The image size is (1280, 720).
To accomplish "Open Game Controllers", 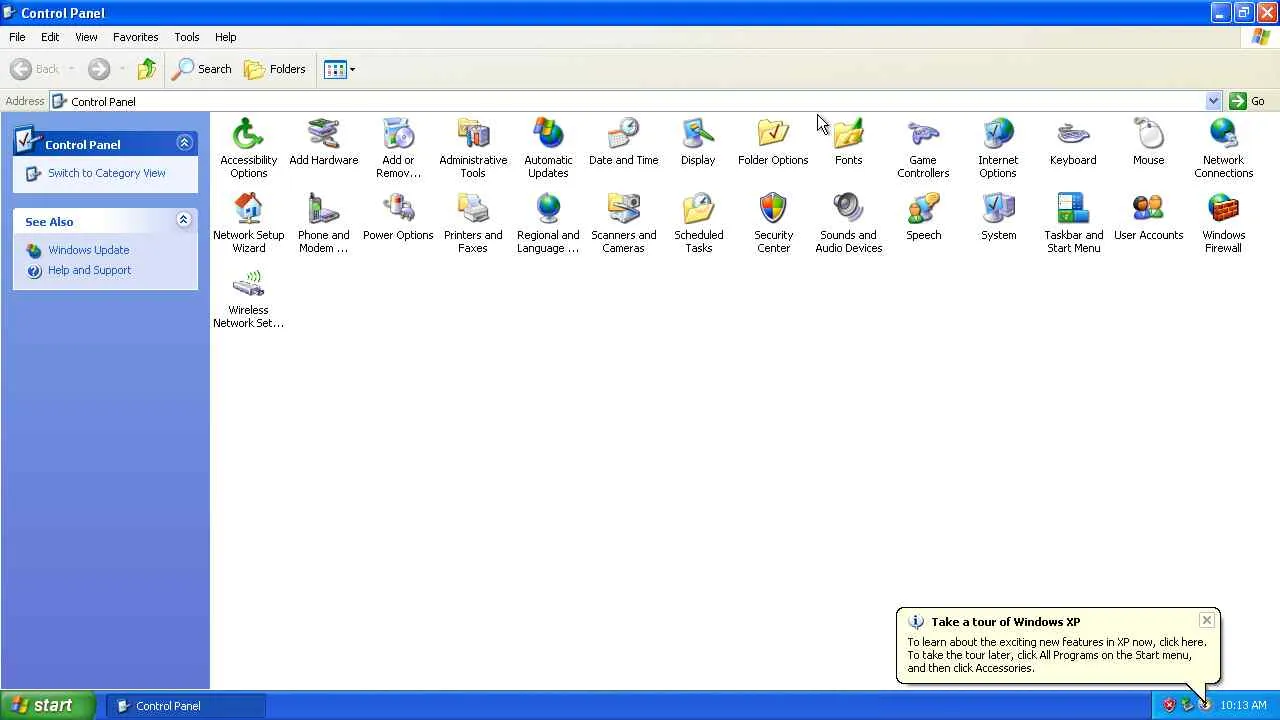I will point(923,147).
